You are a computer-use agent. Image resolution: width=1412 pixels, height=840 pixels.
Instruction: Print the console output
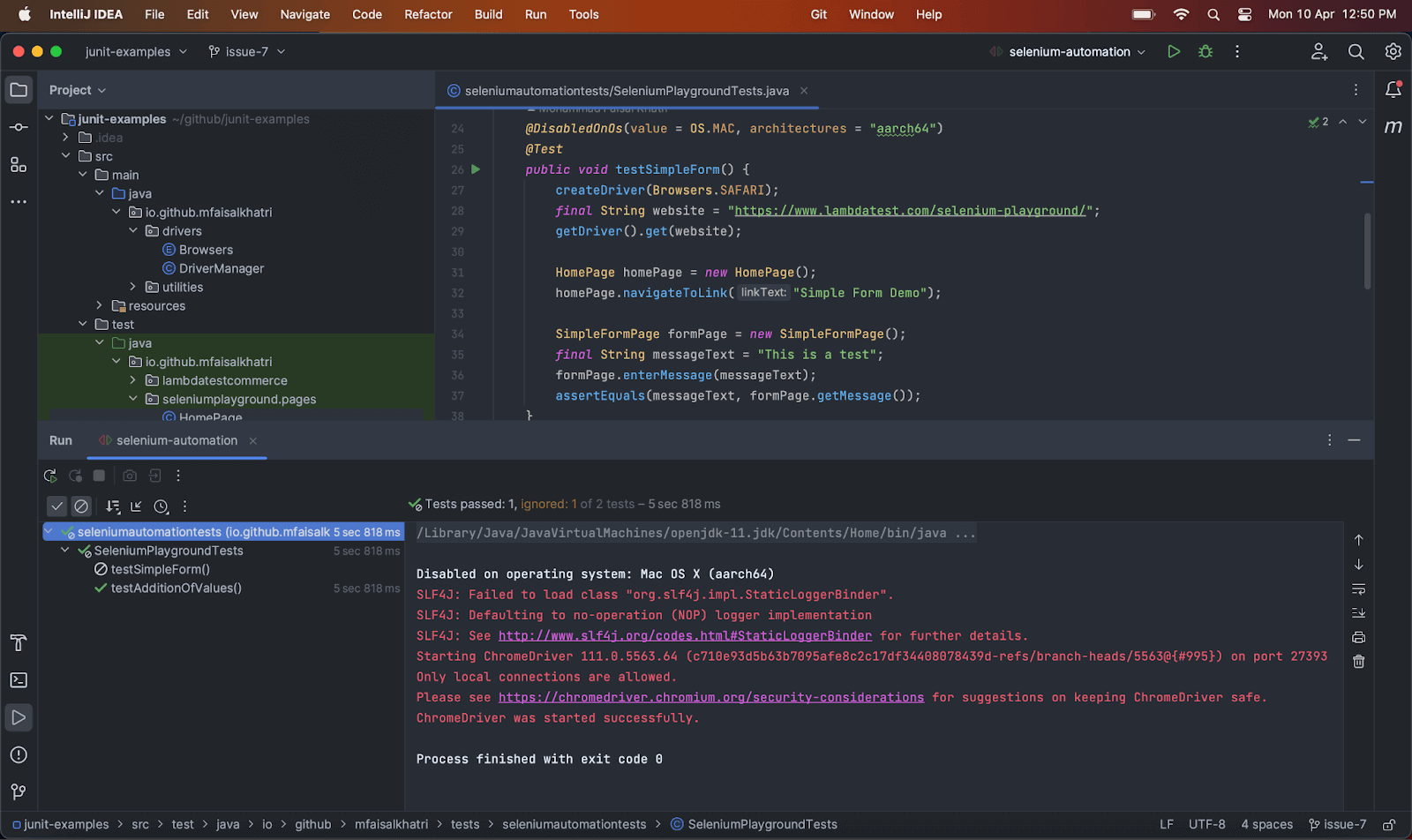[1358, 636]
